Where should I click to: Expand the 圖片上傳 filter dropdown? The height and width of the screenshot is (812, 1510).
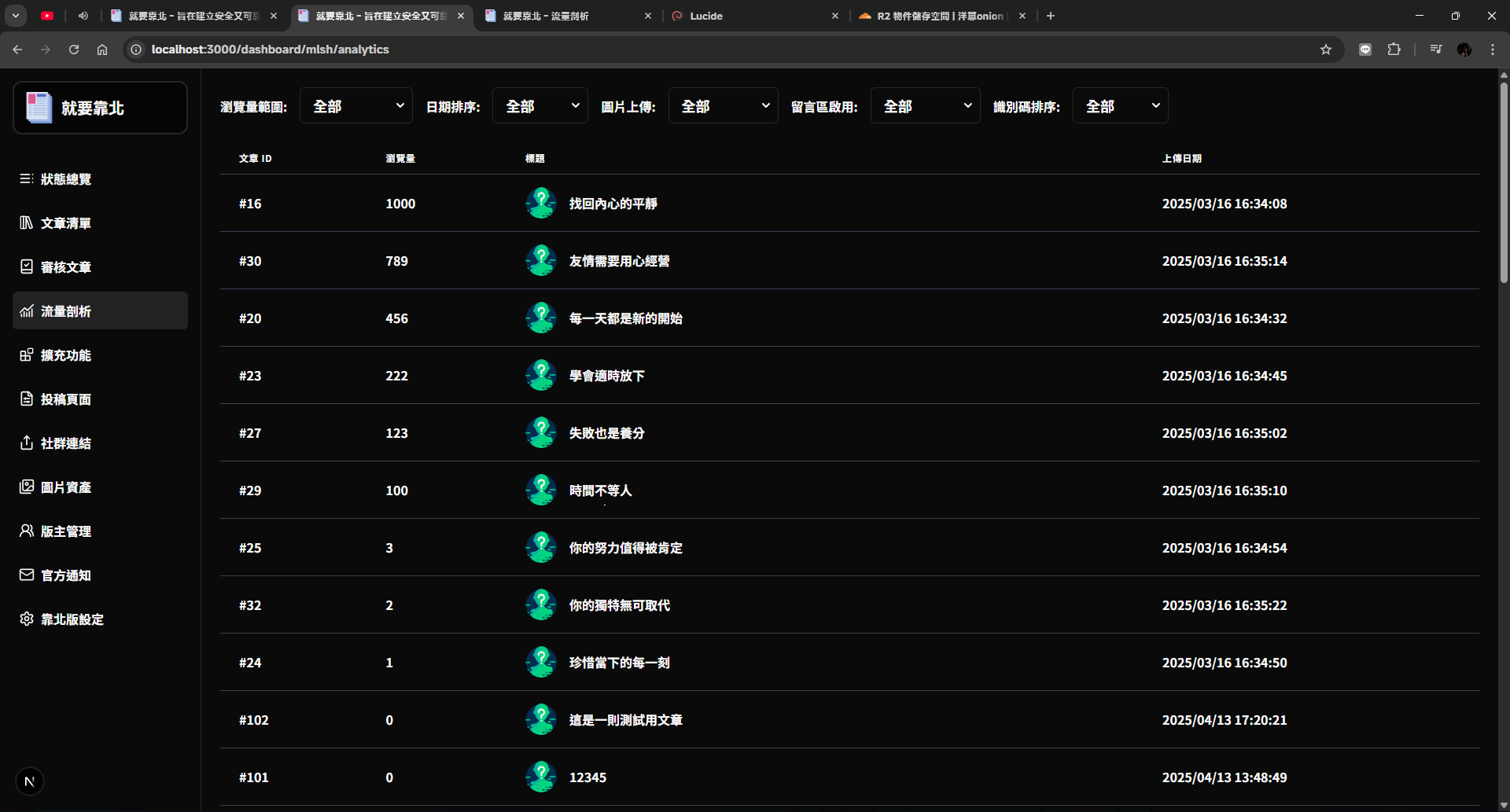click(x=723, y=106)
